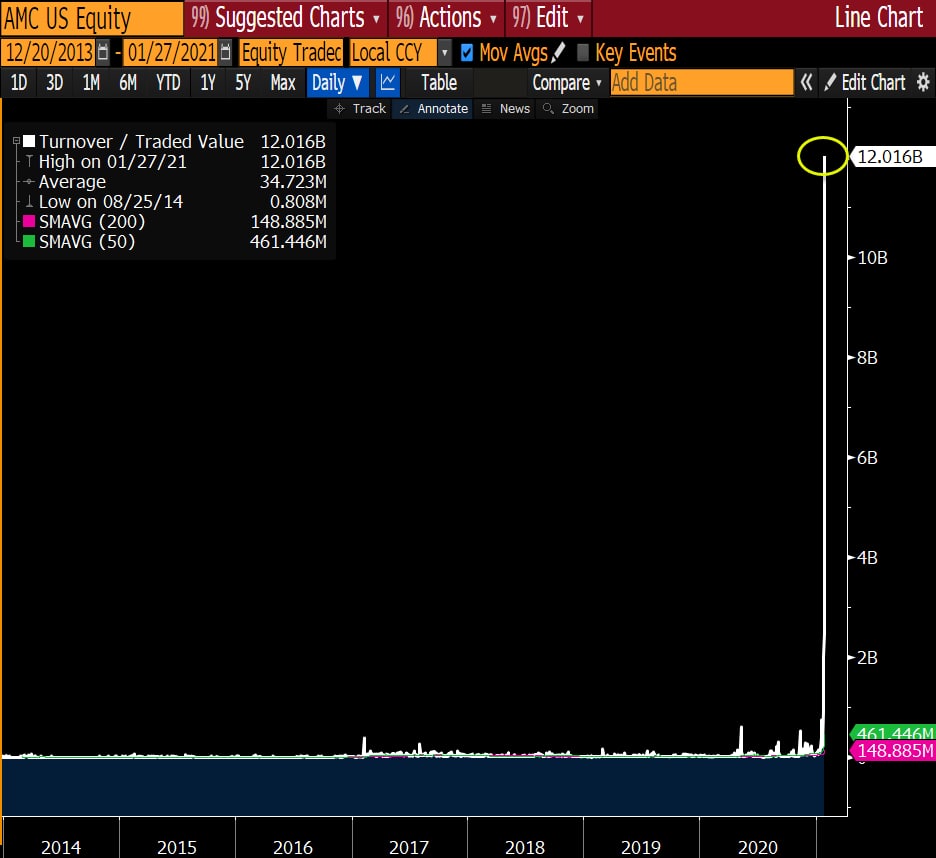Image resolution: width=936 pixels, height=858 pixels.
Task: Select the 6M time range
Action: coord(128,82)
